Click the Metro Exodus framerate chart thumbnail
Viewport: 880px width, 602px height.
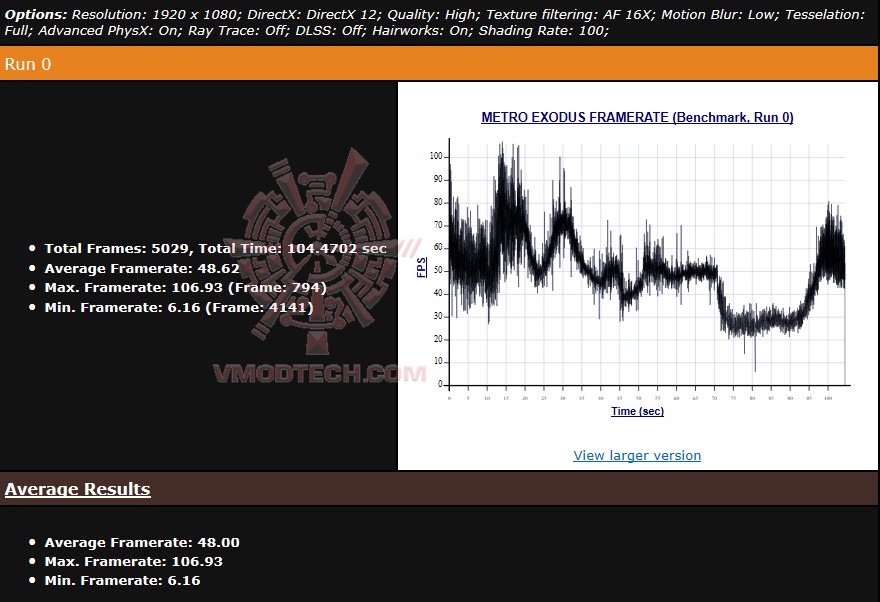[637, 264]
